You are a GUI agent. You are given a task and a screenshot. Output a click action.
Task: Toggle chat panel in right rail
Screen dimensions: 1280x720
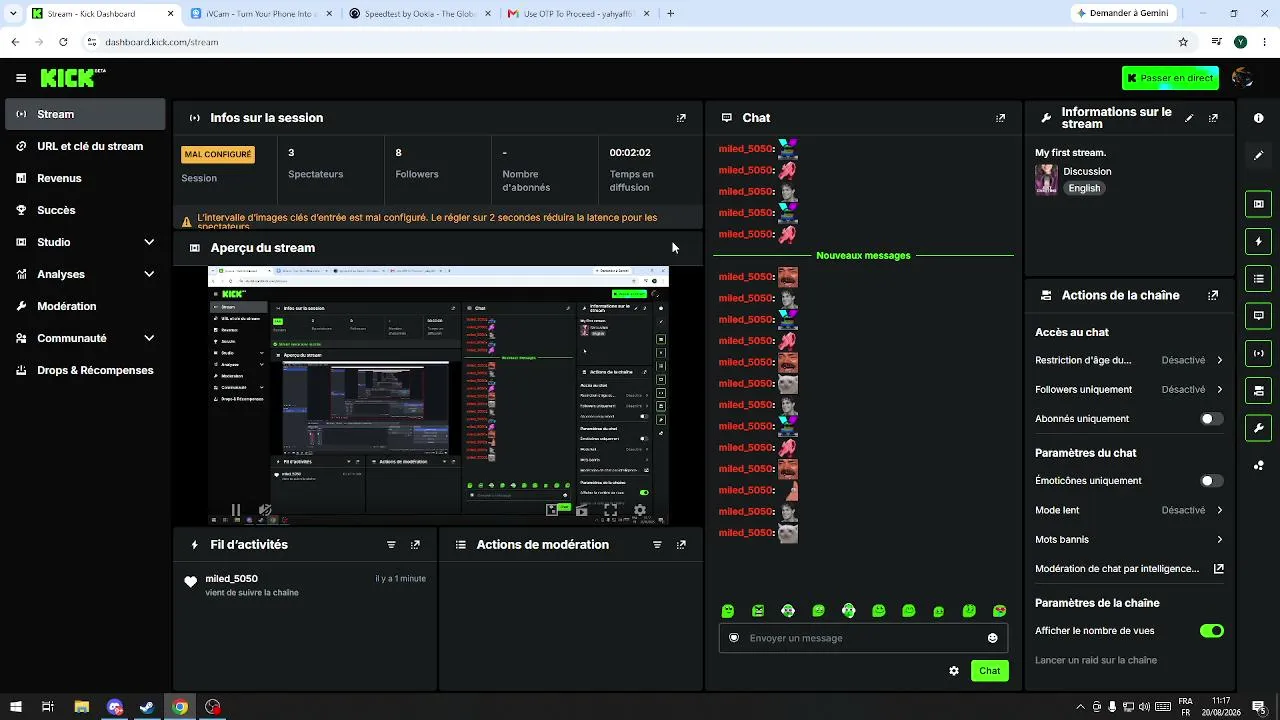point(1258,316)
